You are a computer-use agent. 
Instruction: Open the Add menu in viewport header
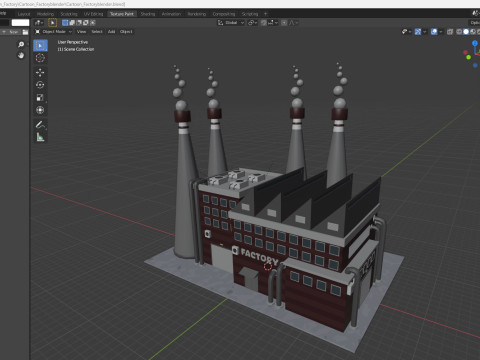tap(111, 32)
